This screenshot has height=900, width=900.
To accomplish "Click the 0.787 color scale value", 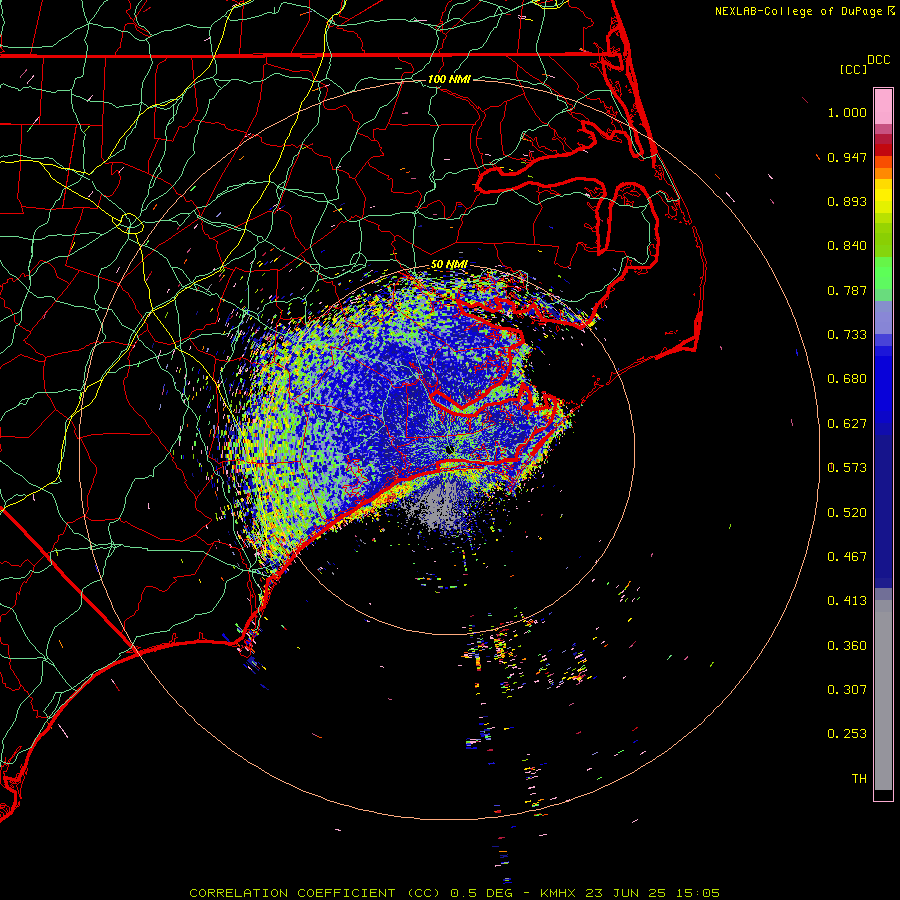I will 847,290.
